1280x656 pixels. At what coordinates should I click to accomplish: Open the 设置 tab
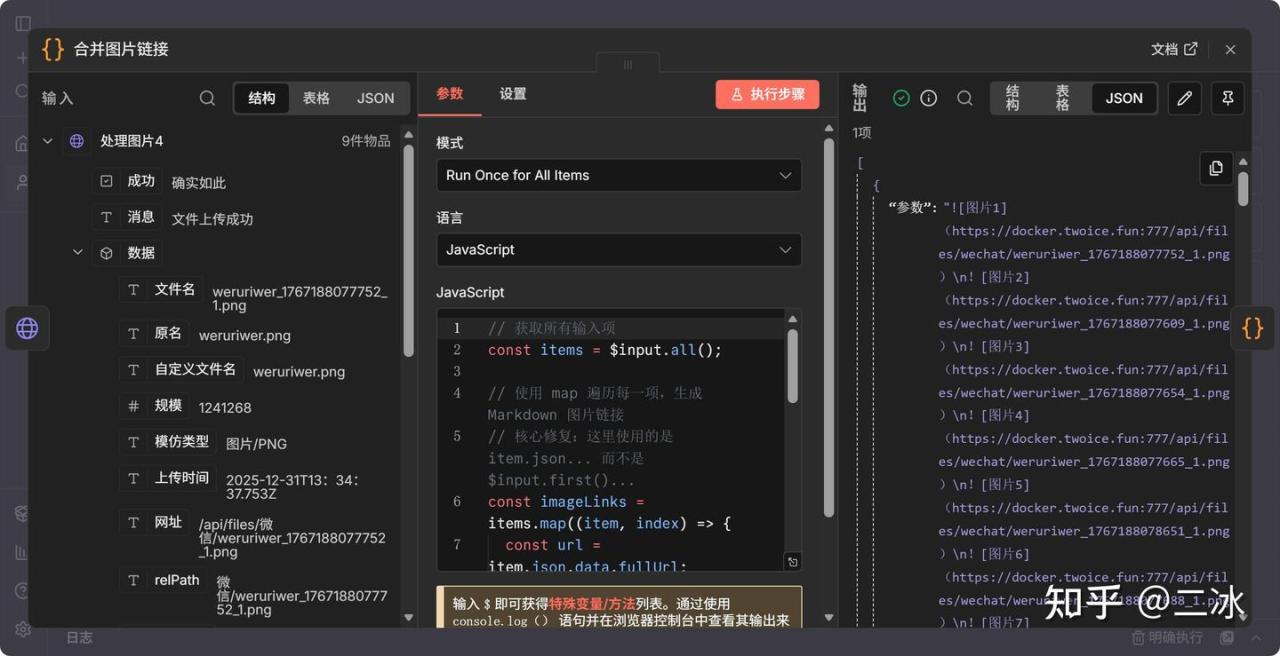click(x=513, y=94)
